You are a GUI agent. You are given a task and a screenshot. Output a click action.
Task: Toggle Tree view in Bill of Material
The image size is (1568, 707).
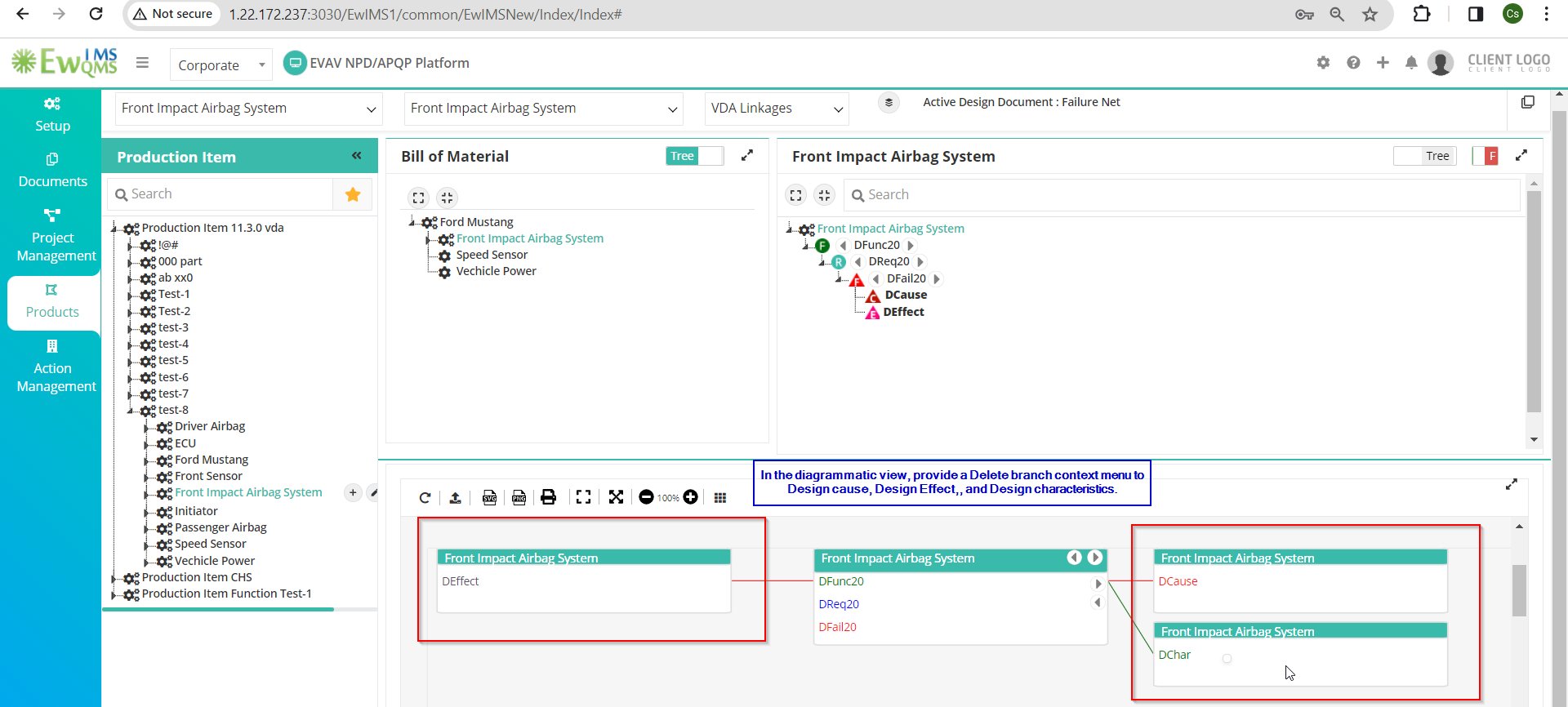tap(695, 156)
